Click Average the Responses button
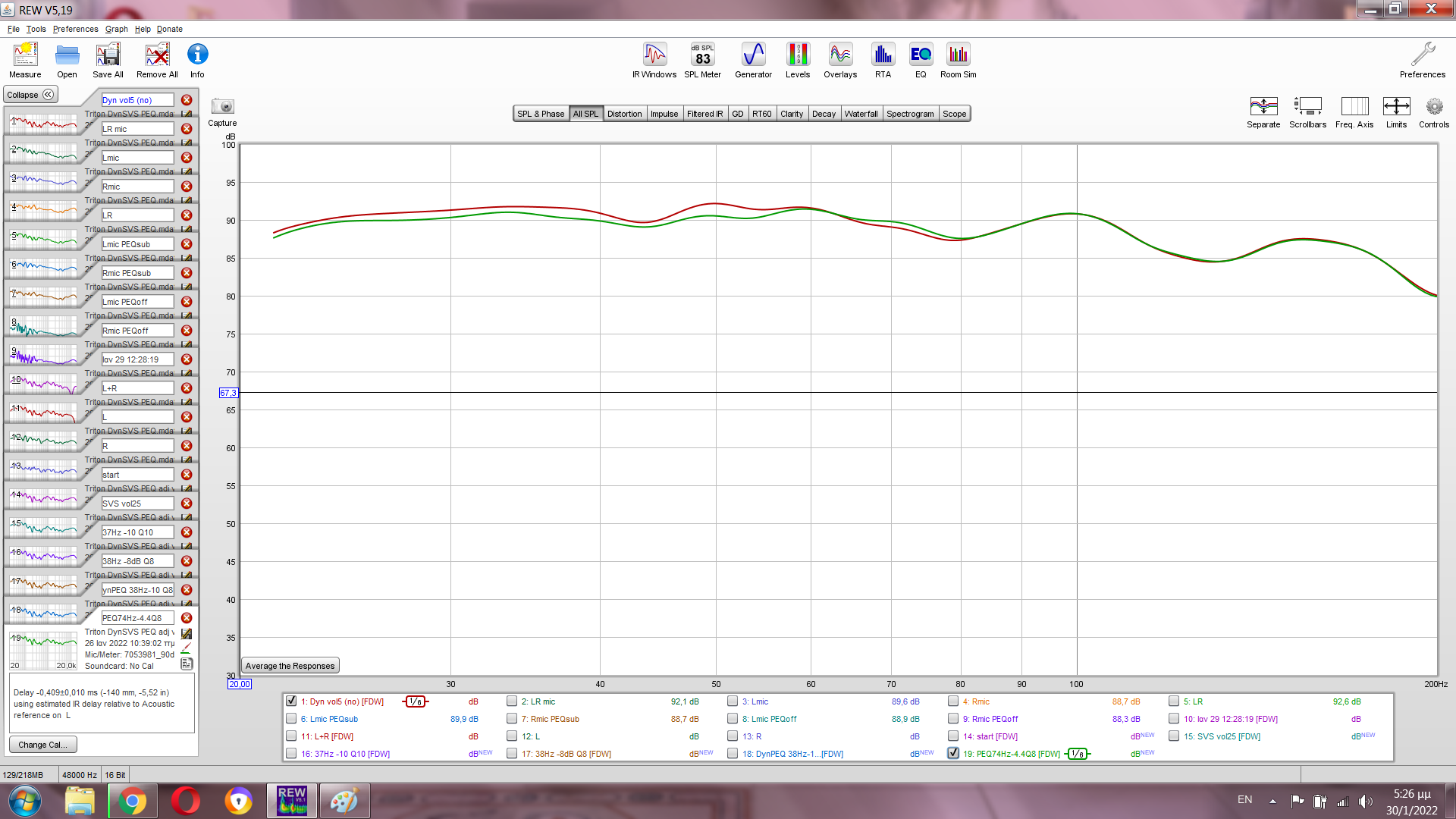 pyautogui.click(x=290, y=666)
